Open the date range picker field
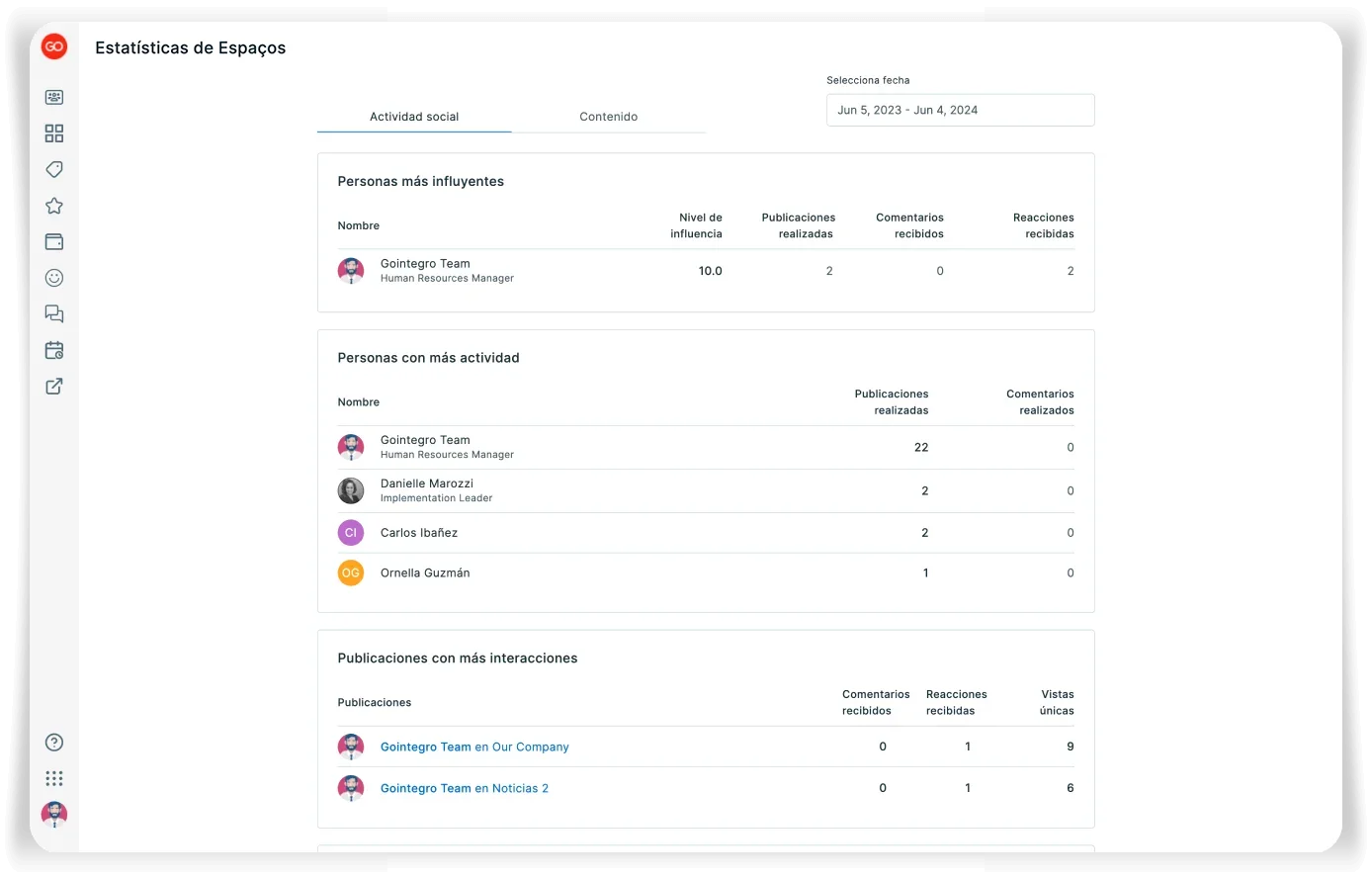Screen dimensions: 1372x880 point(961,110)
